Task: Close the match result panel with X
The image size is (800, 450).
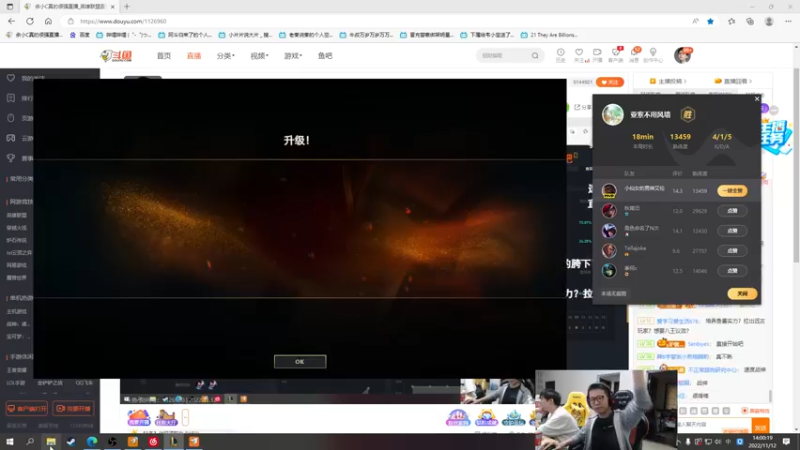Action: pos(757,99)
